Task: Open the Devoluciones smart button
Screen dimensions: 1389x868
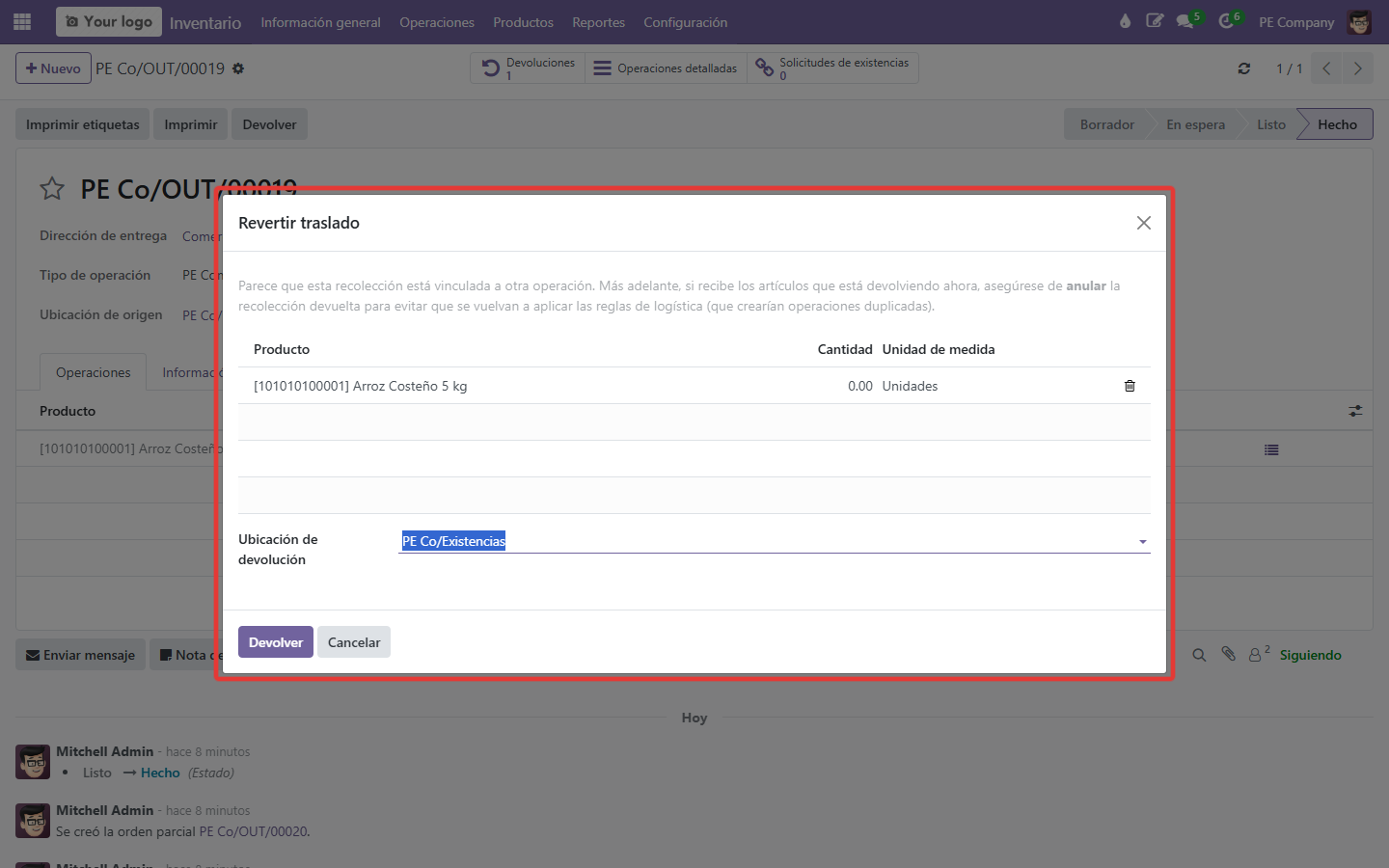Action: click(x=528, y=68)
